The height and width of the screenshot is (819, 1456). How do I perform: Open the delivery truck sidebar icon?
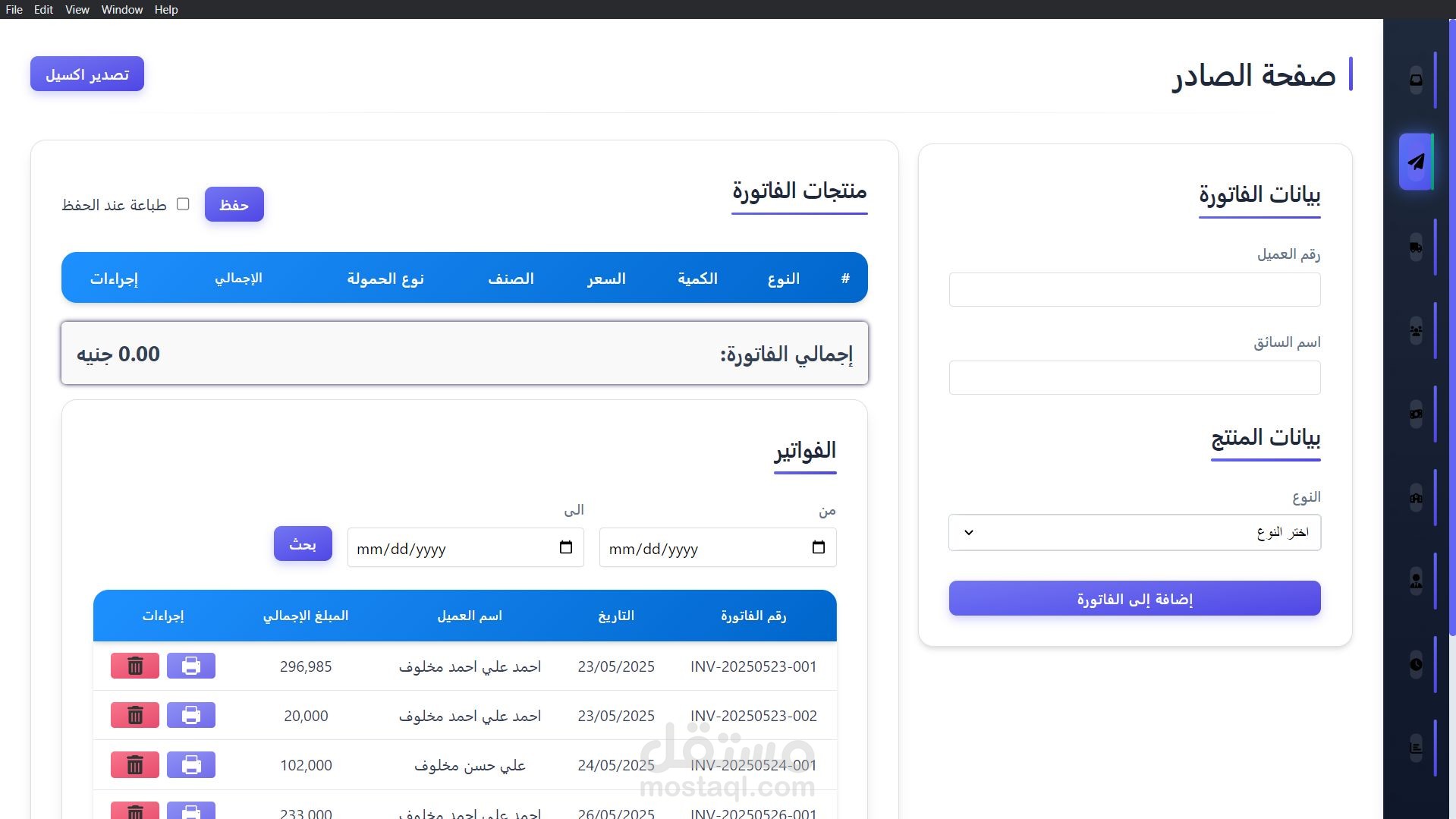coord(1416,247)
